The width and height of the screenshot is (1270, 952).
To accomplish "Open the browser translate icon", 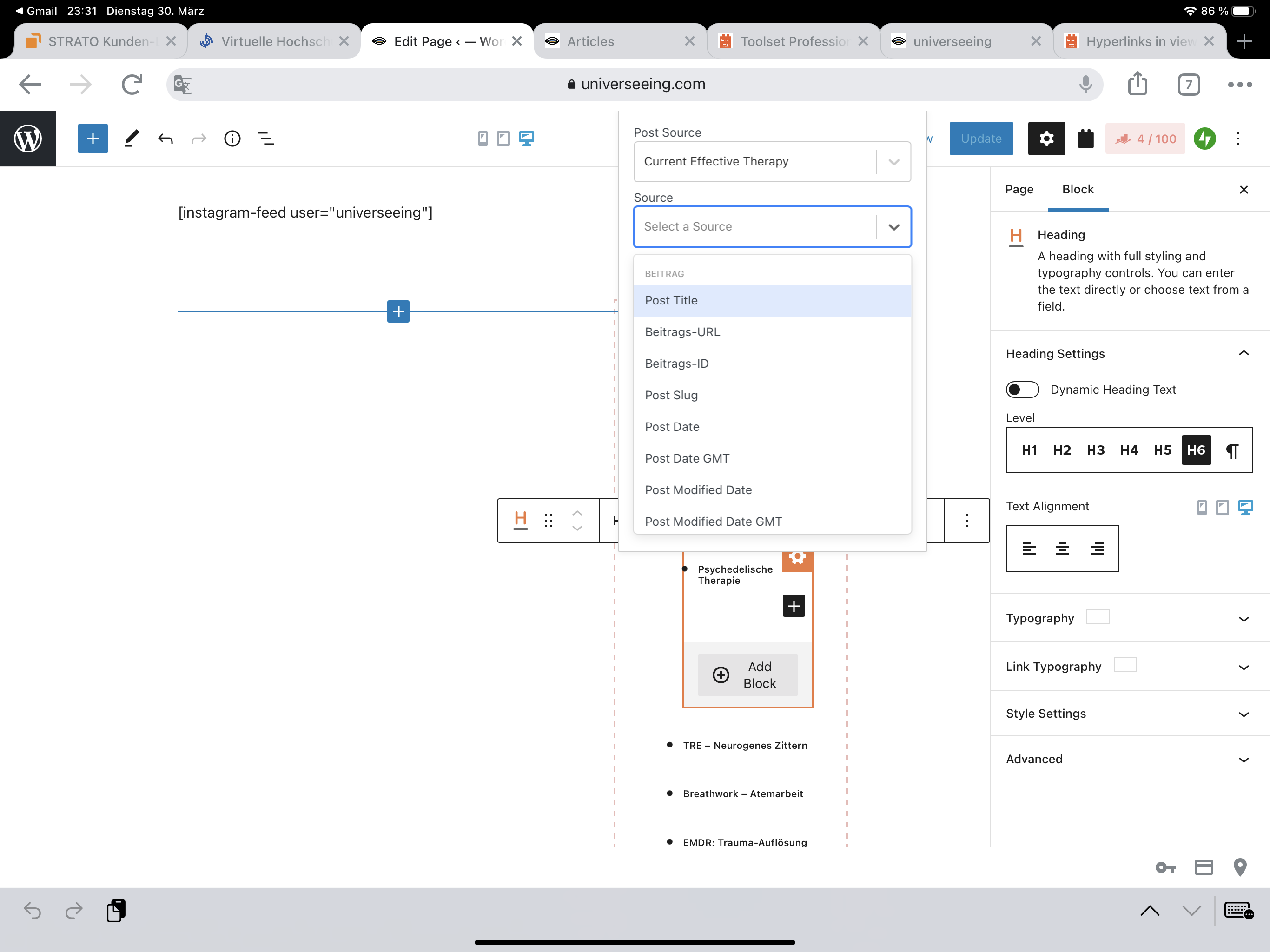I will coord(183,85).
